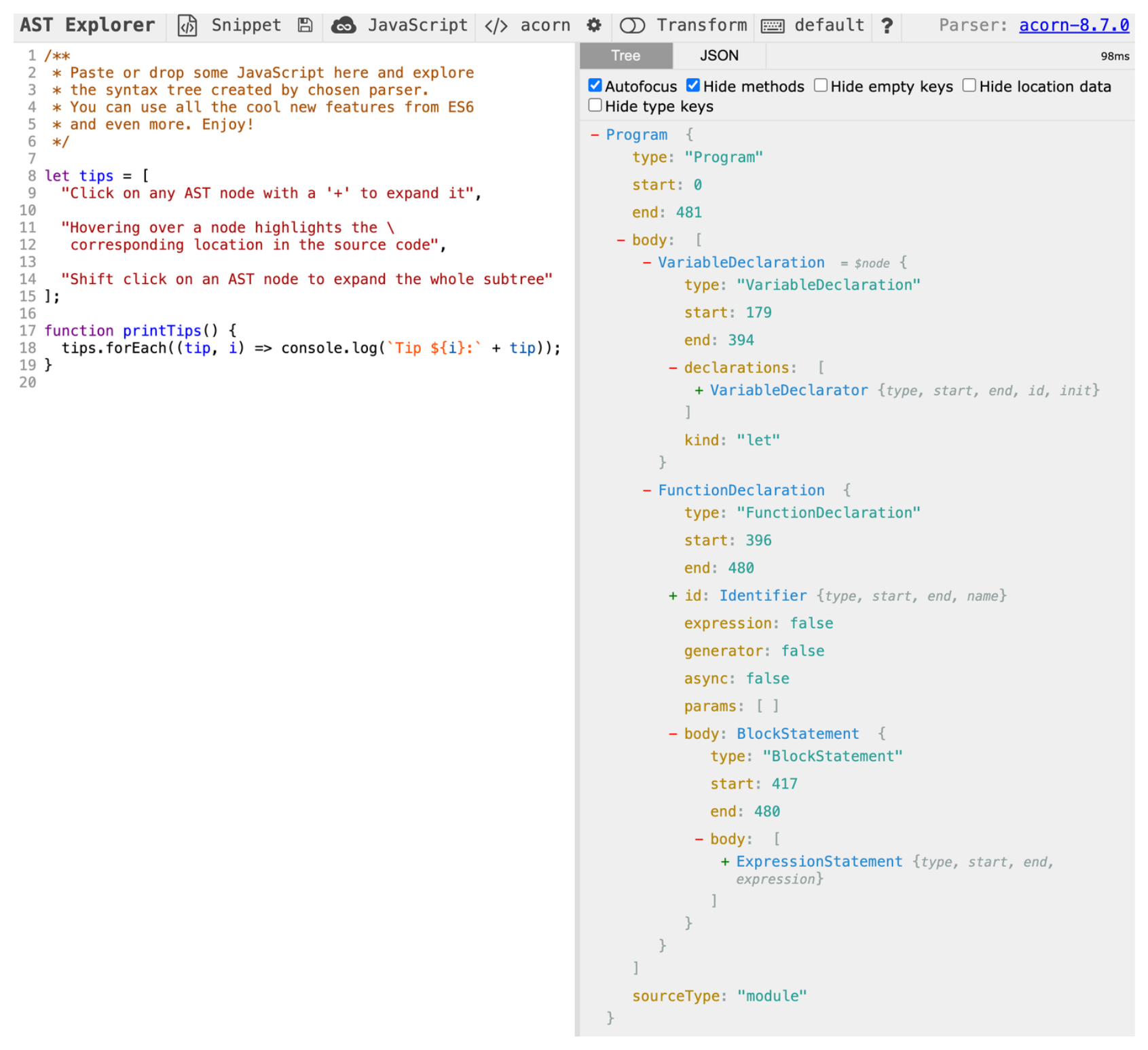This screenshot has width=1148, height=1050.
Task: Open the acorn-8.7.0 parser link
Action: point(1074,26)
